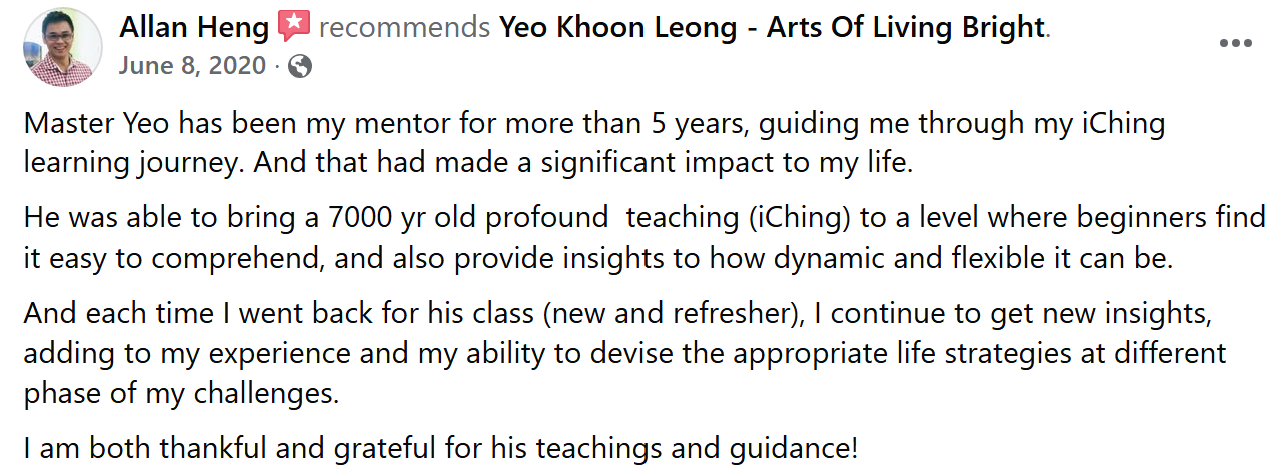Viewport: 1284px width, 476px height.
Task: Open the Allan Heng profile name link
Action: pyautogui.click(x=194, y=27)
